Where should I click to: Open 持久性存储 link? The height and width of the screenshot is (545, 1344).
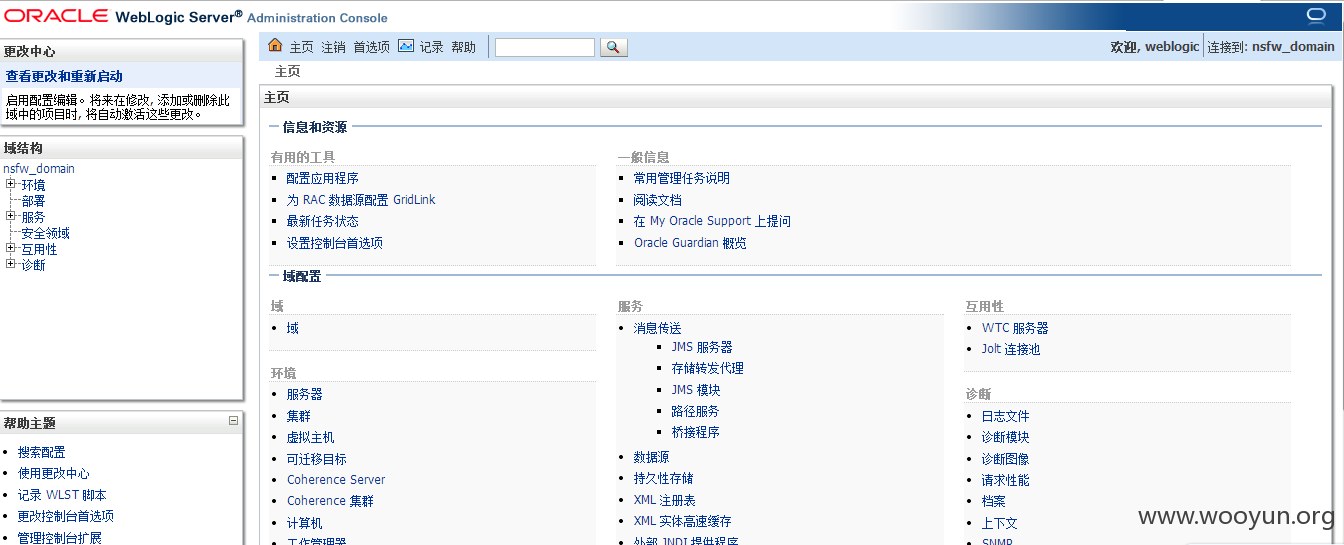pyautogui.click(x=663, y=478)
